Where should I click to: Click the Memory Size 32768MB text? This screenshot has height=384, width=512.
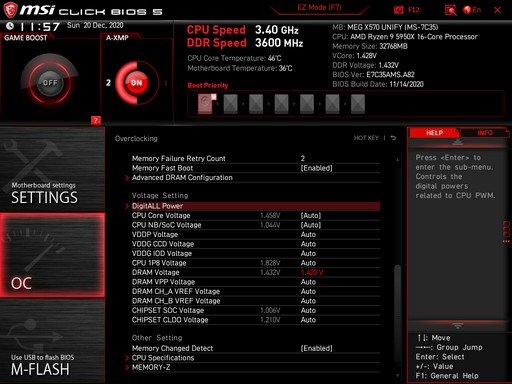point(370,46)
